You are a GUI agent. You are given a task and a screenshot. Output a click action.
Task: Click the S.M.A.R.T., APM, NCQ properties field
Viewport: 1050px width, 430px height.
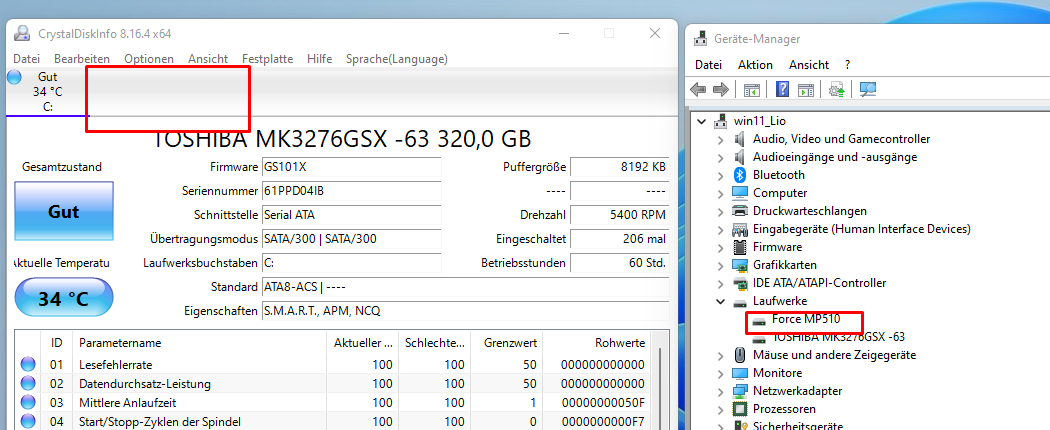coord(465,311)
